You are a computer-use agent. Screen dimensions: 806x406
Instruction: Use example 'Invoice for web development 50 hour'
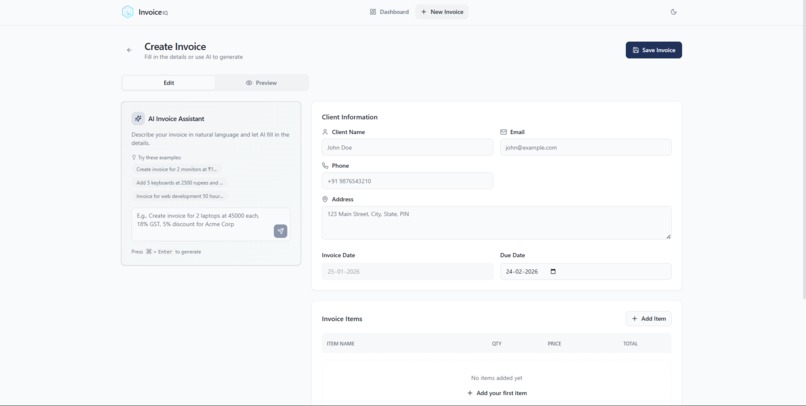click(179, 196)
